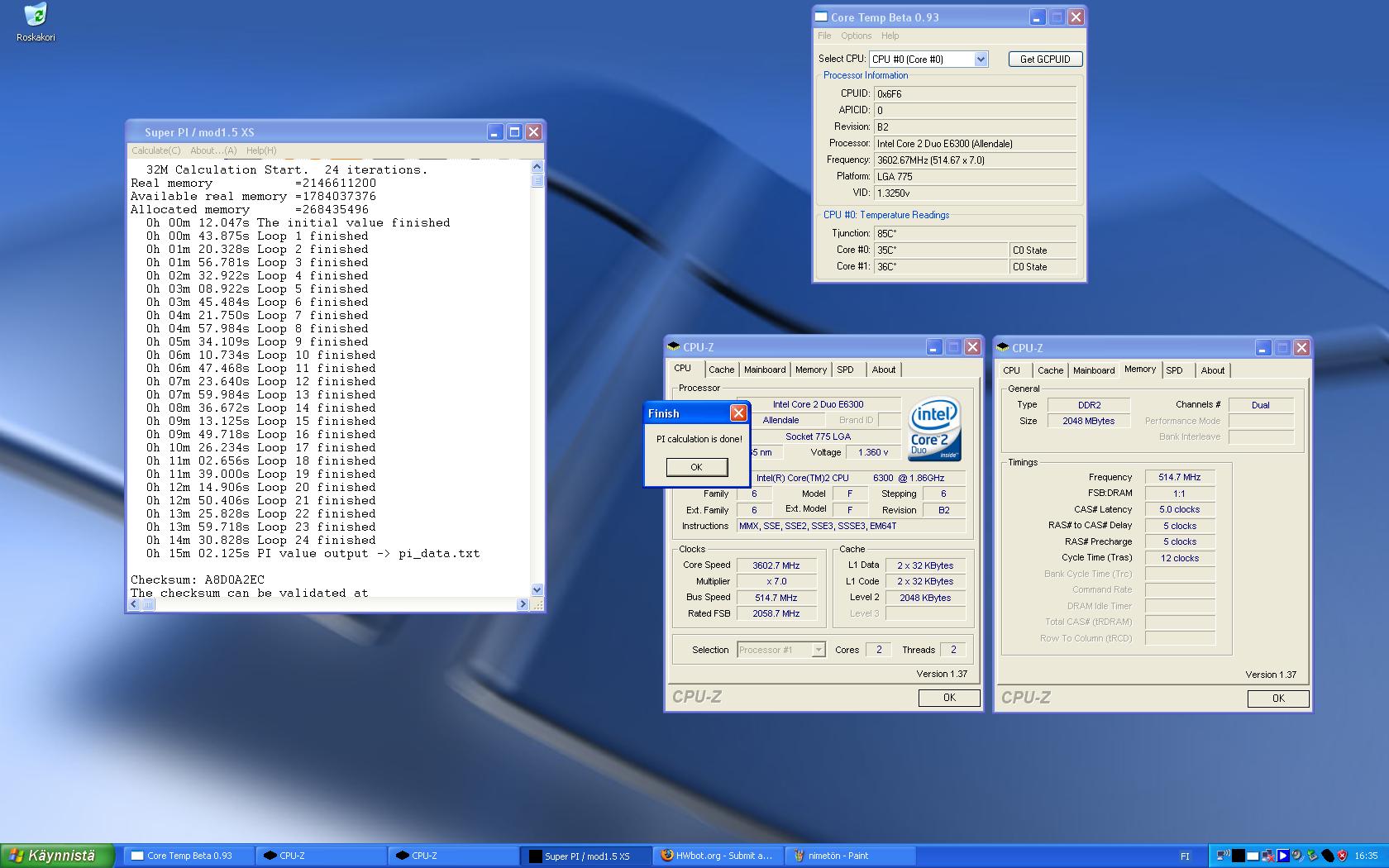The height and width of the screenshot is (868, 1389).
Task: Click Super PI horizontal scrollbar right arrow
Action: (523, 604)
